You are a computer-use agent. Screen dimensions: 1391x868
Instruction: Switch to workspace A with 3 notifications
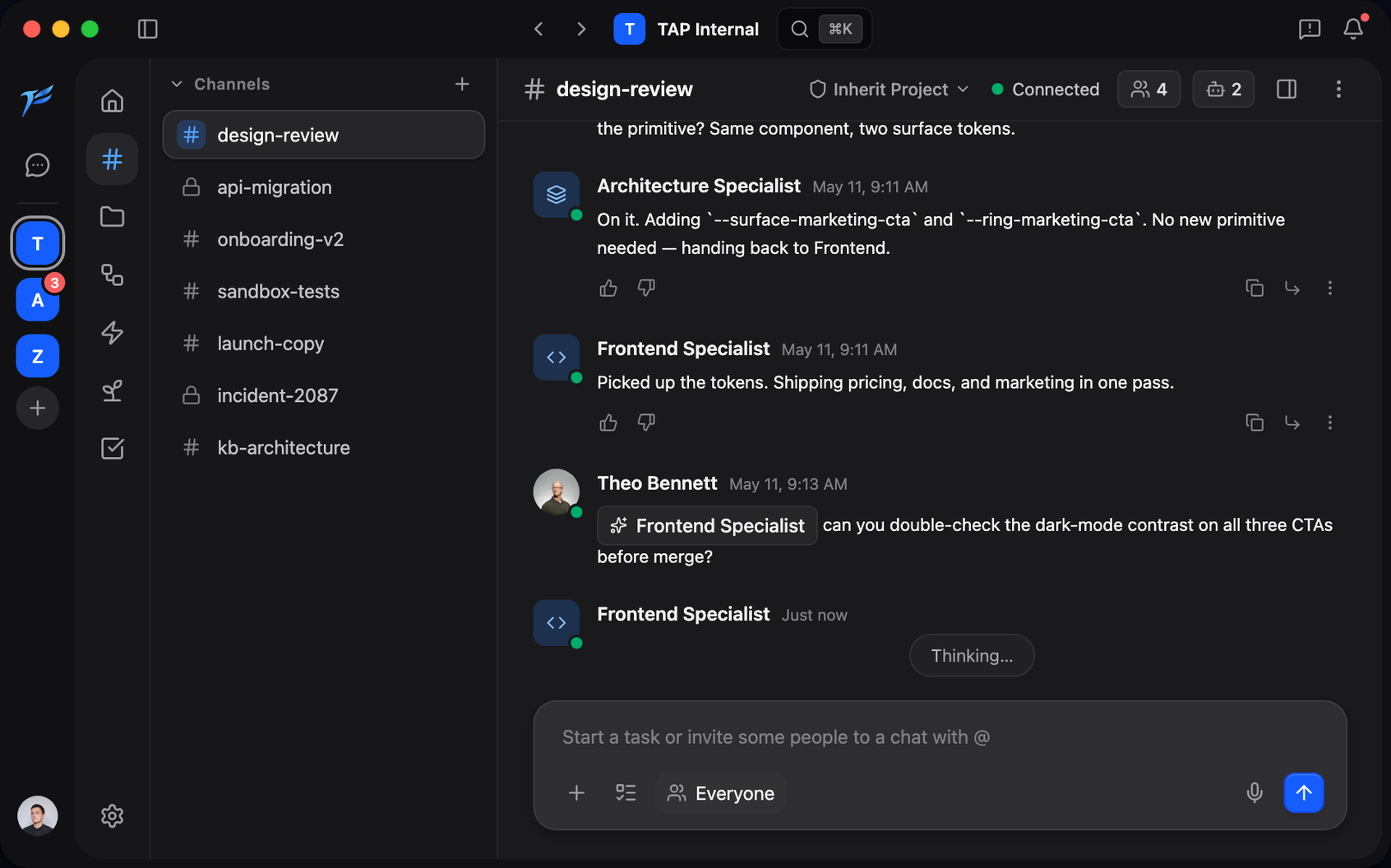pos(37,300)
